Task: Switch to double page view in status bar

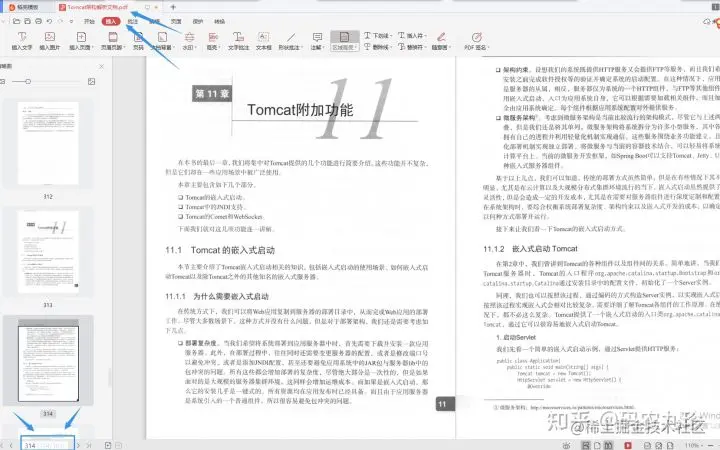Action: point(608,445)
